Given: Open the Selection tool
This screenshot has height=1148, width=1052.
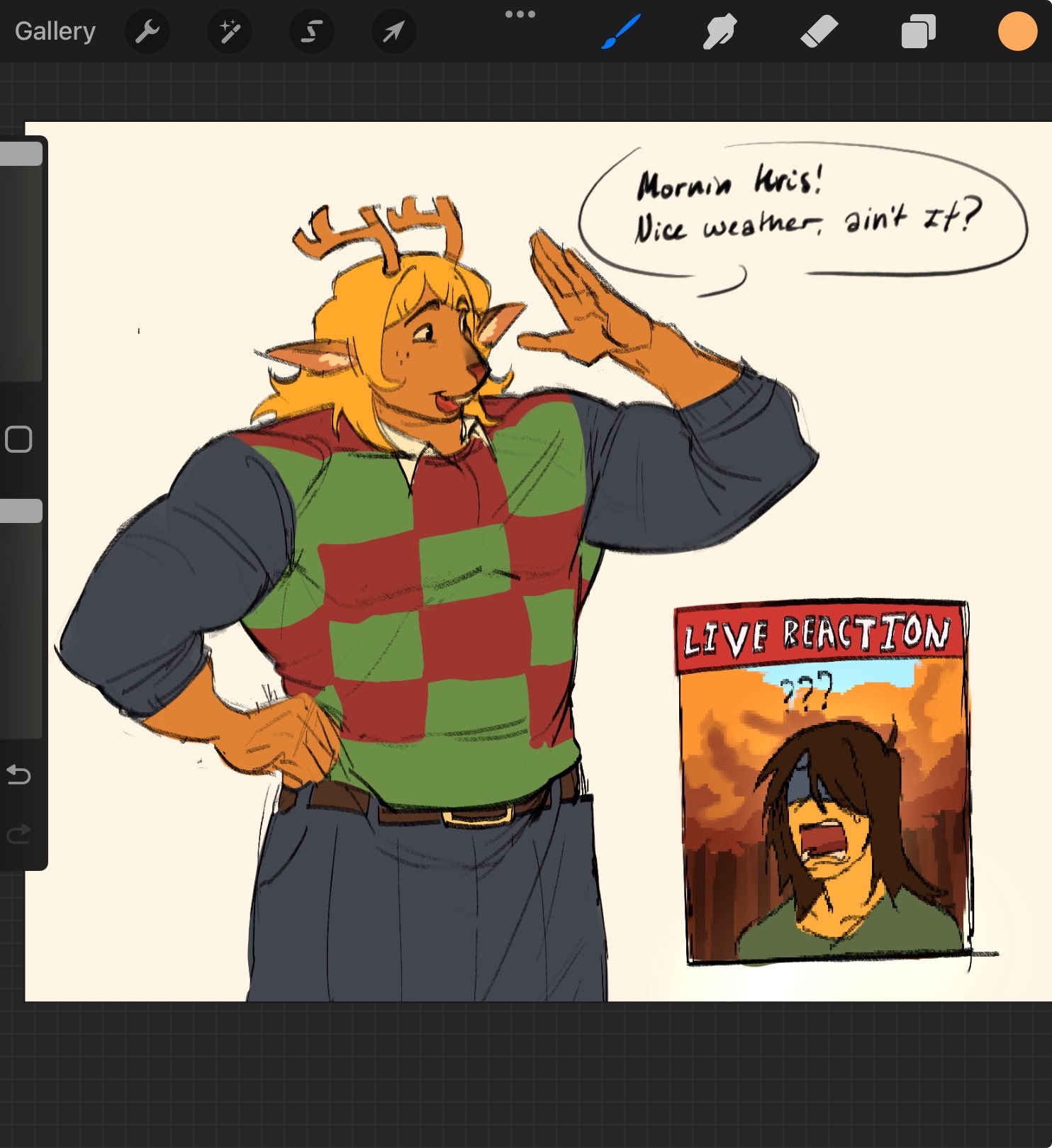Looking at the screenshot, I should point(312,31).
